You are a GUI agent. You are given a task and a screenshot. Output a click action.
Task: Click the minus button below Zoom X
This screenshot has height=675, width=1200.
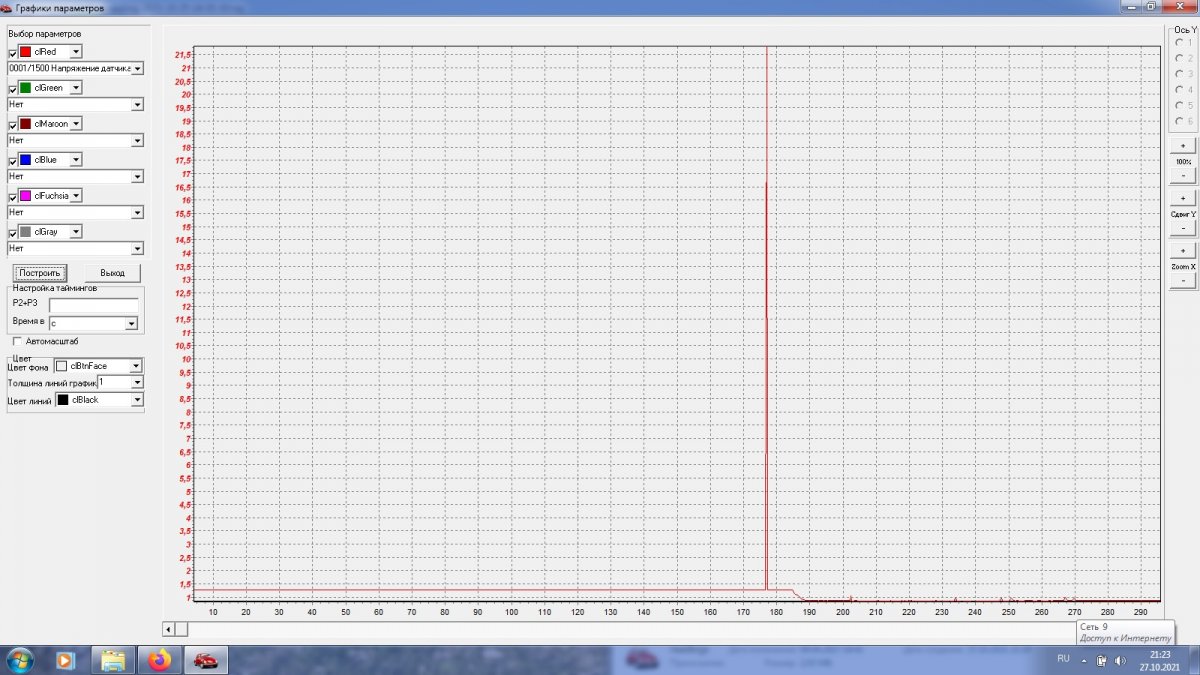pos(1182,282)
